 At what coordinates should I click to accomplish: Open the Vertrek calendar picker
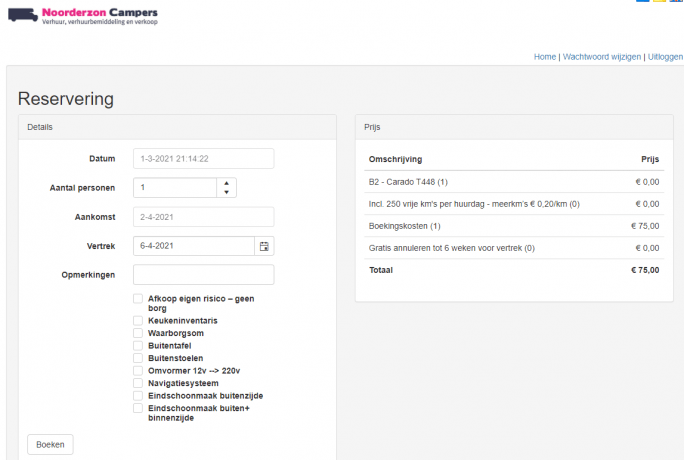(264, 246)
